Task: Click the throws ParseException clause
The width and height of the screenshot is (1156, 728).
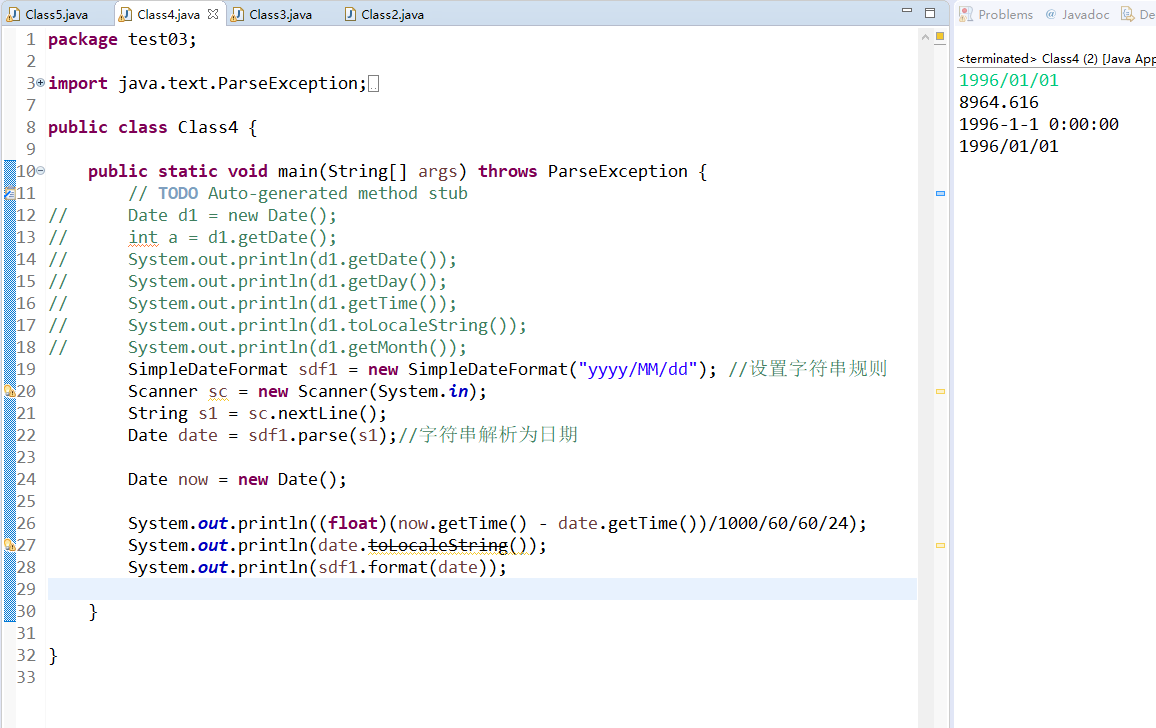Action: click(x=582, y=171)
